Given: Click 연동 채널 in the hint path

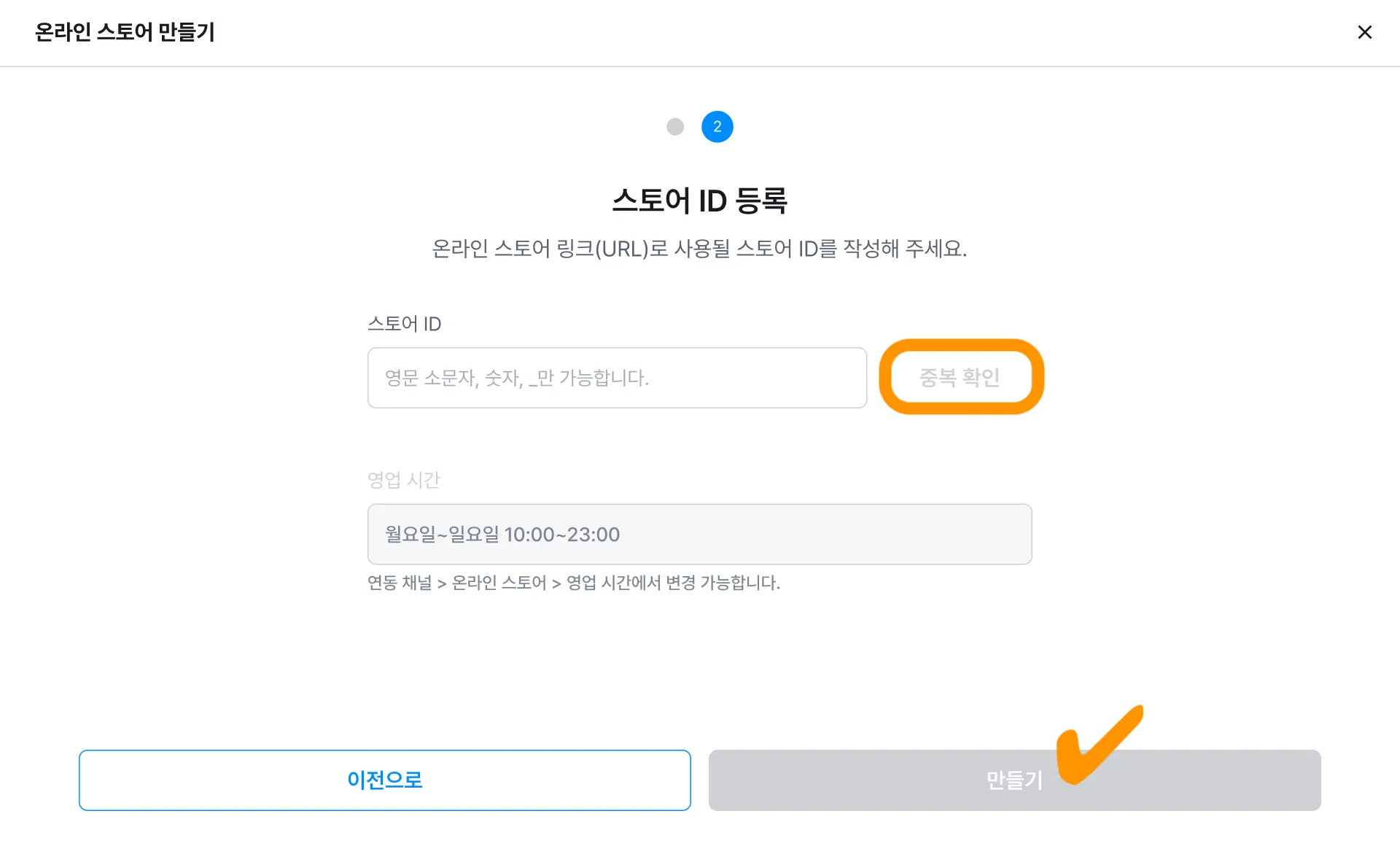Looking at the screenshot, I should click(x=400, y=583).
